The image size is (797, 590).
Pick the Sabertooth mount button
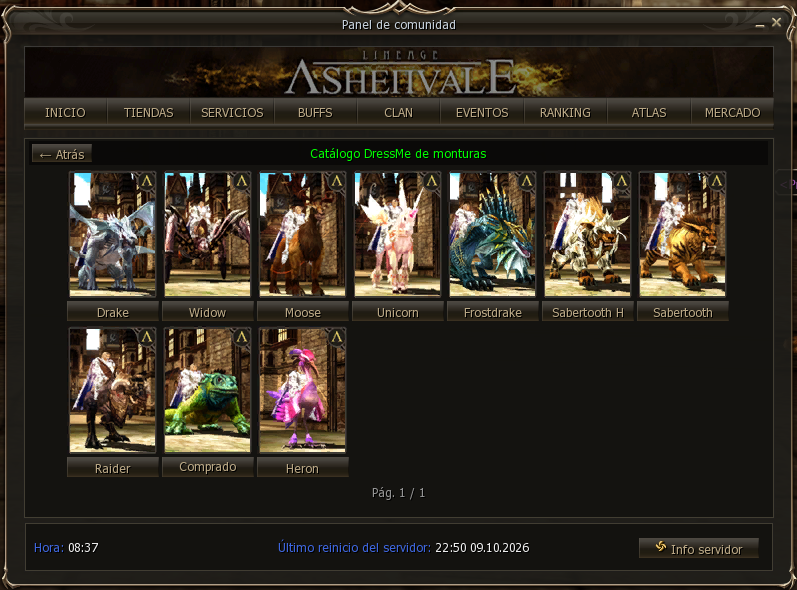pyautogui.click(x=683, y=312)
